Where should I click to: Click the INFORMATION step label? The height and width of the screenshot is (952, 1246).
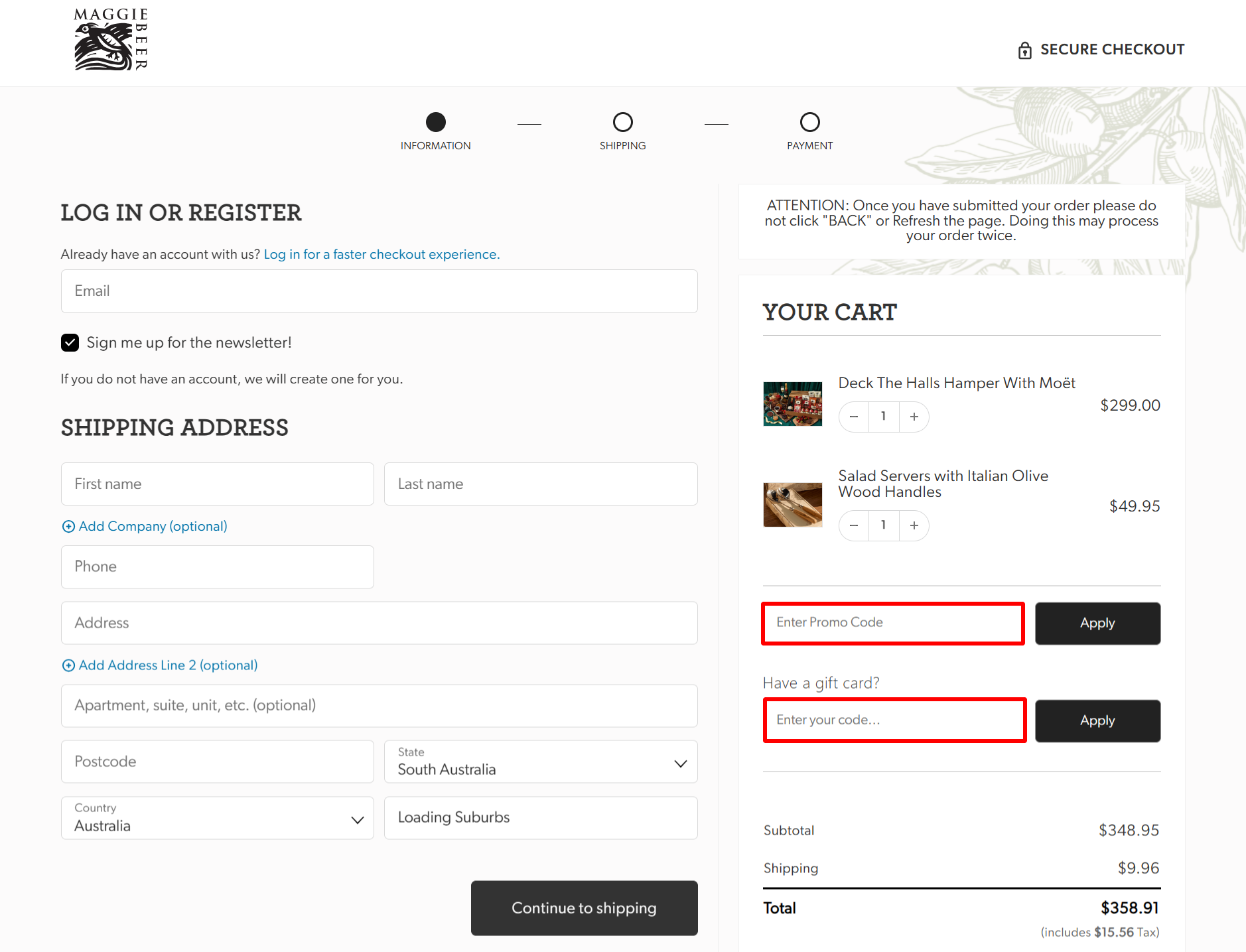[x=435, y=145]
